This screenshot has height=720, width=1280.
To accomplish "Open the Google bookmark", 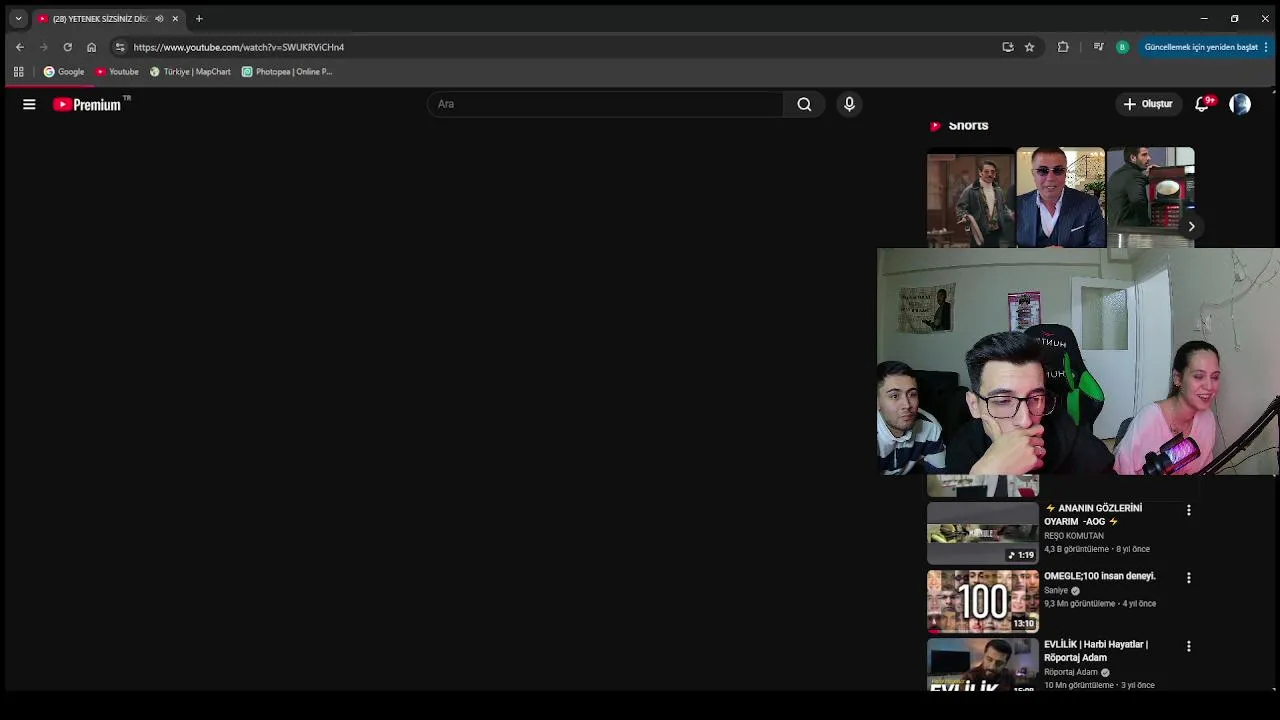I will (x=64, y=72).
